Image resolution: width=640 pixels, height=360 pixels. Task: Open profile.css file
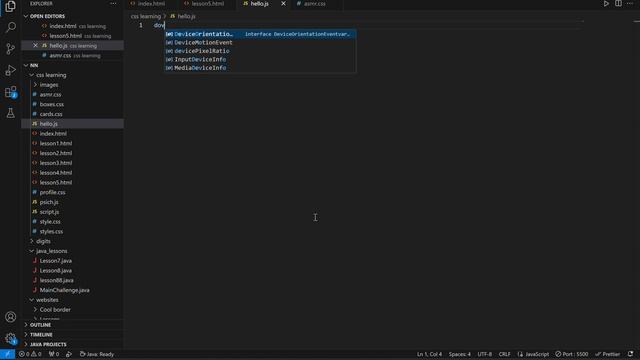53,192
